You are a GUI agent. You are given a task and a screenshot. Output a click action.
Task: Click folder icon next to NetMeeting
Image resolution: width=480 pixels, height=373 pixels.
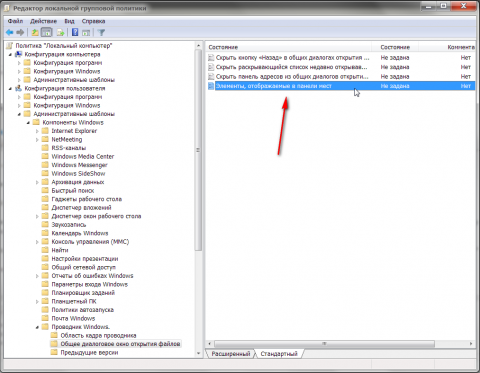tap(45, 139)
